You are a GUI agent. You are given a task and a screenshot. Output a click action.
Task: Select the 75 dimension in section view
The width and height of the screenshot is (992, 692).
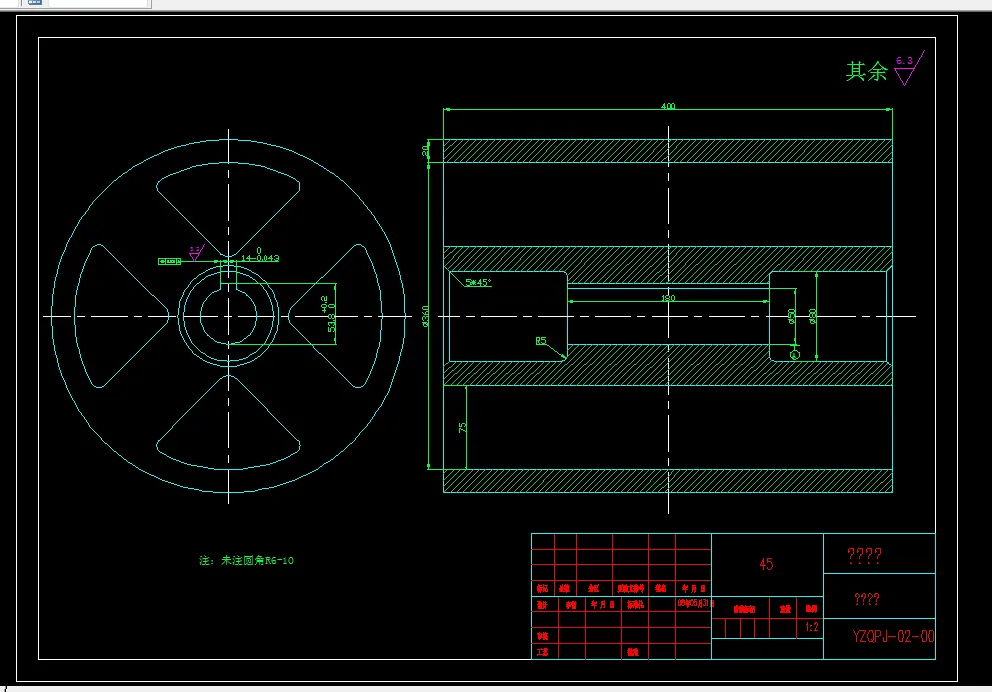point(462,428)
